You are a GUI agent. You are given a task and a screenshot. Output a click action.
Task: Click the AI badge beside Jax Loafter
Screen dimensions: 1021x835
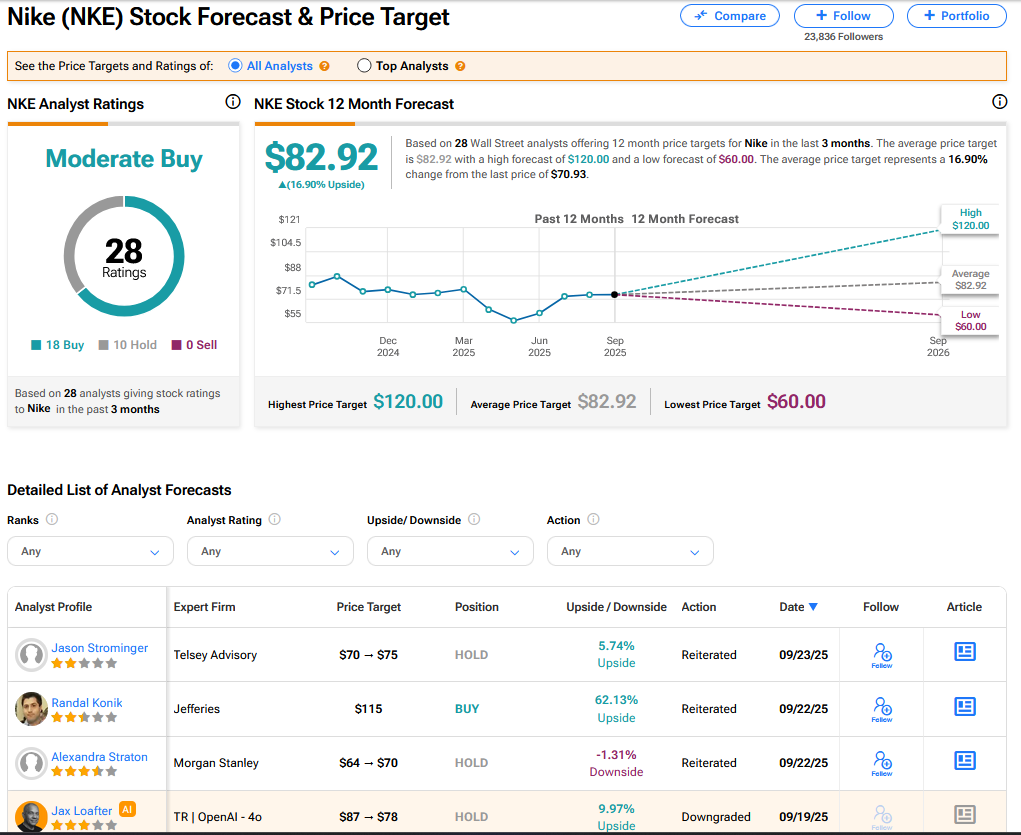click(128, 810)
